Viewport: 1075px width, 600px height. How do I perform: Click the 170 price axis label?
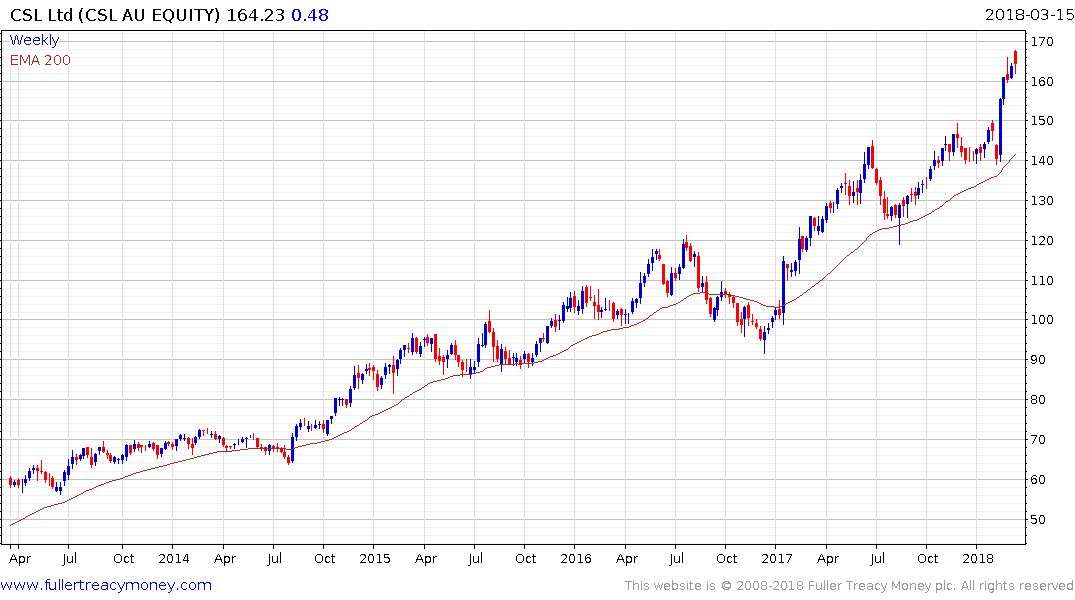(1042, 42)
